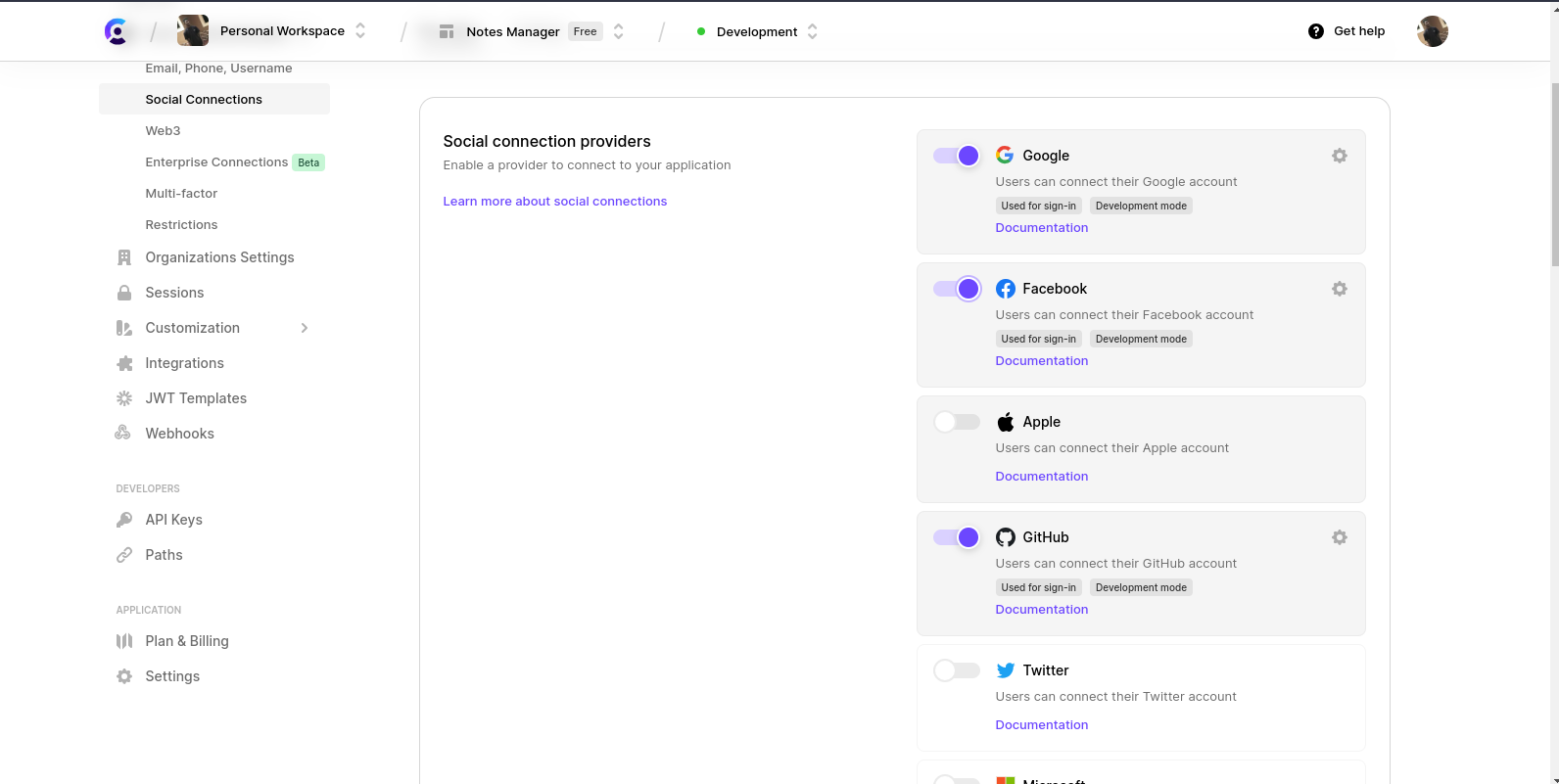
Task: Click Google's Used for sign-in badge
Action: click(x=1039, y=206)
